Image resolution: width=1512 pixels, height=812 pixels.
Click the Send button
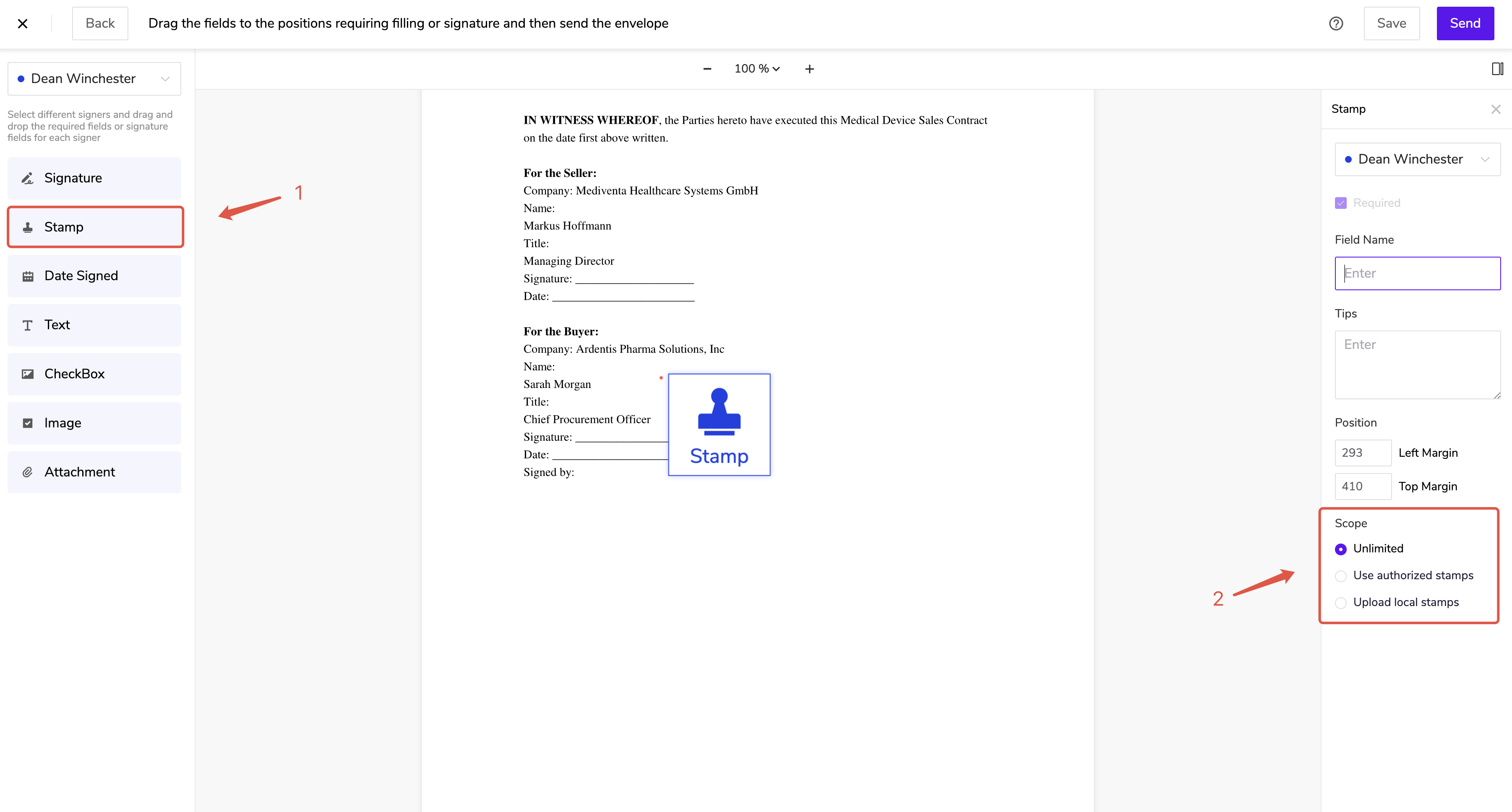coord(1465,23)
